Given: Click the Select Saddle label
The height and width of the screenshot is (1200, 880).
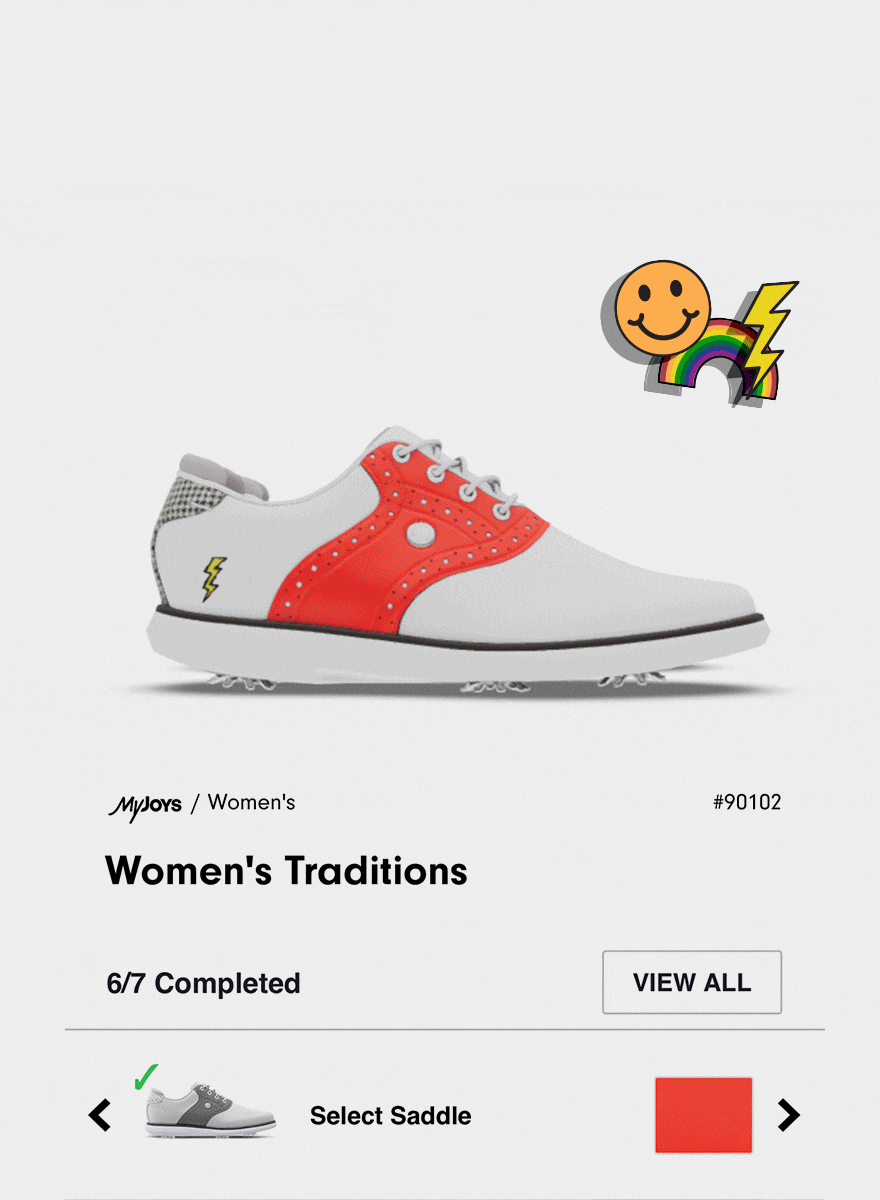Looking at the screenshot, I should tap(391, 1116).
